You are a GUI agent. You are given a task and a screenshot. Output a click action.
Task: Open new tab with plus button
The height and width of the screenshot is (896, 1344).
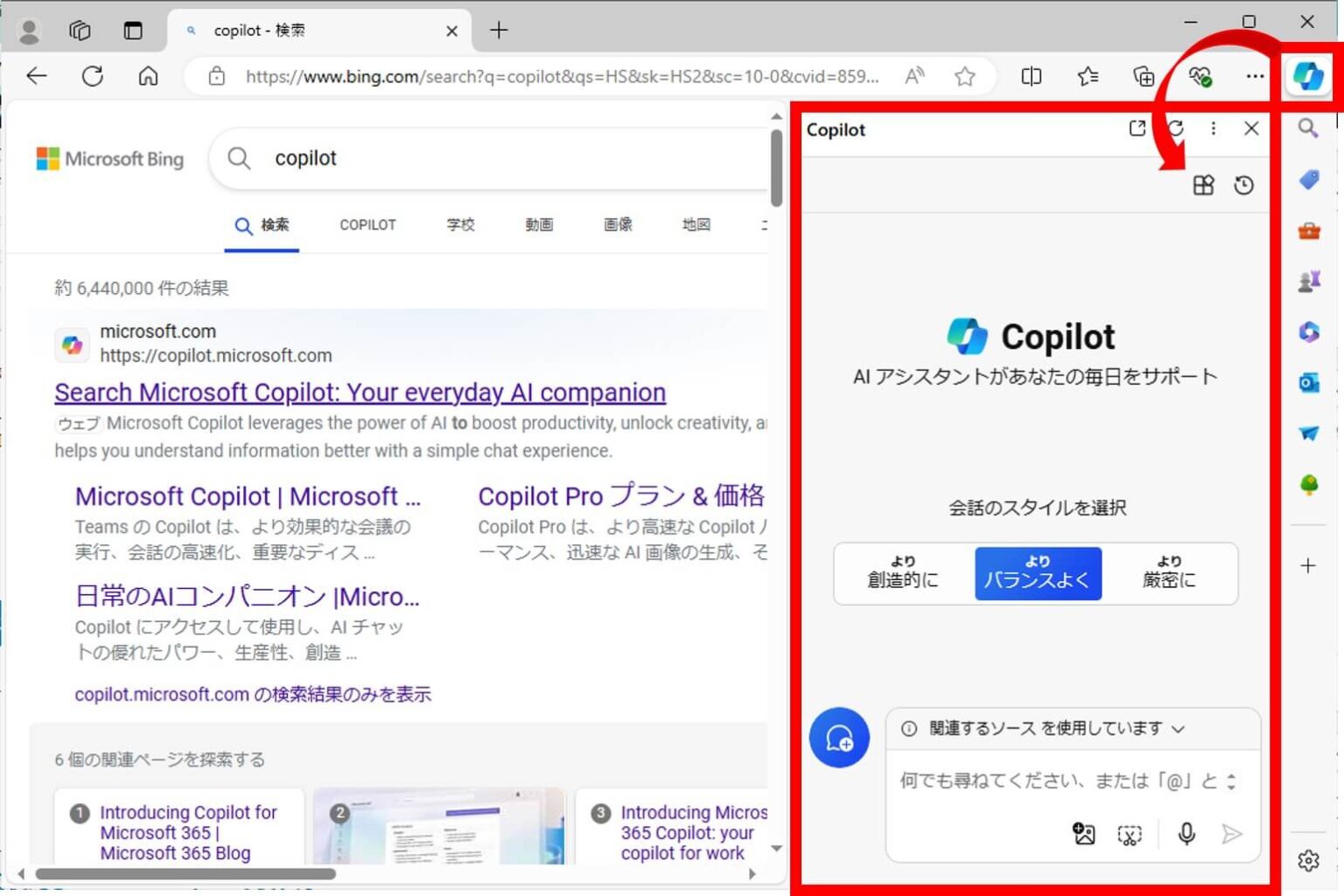click(x=499, y=31)
